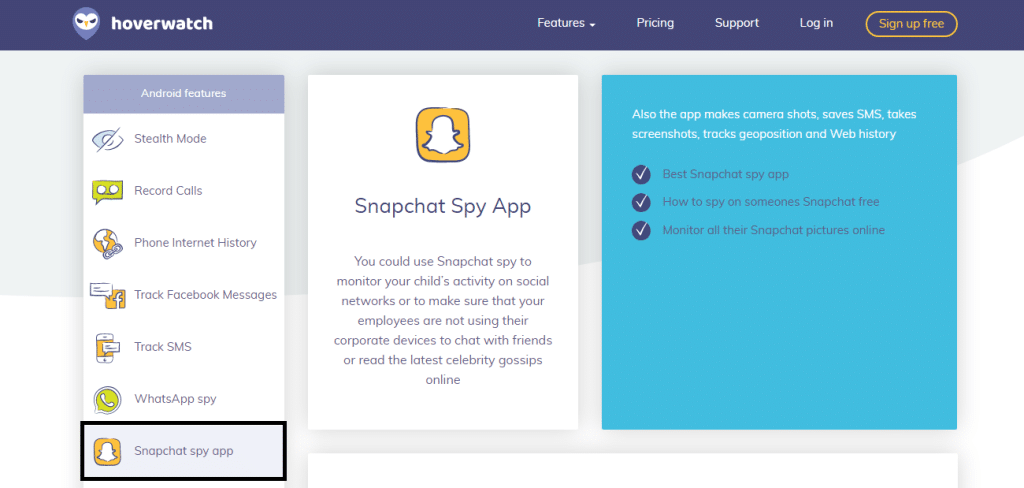Screen dimensions: 1024x488
Task: Click the 'You could use Snapchat spy' description paragraph
Action: tap(443, 320)
